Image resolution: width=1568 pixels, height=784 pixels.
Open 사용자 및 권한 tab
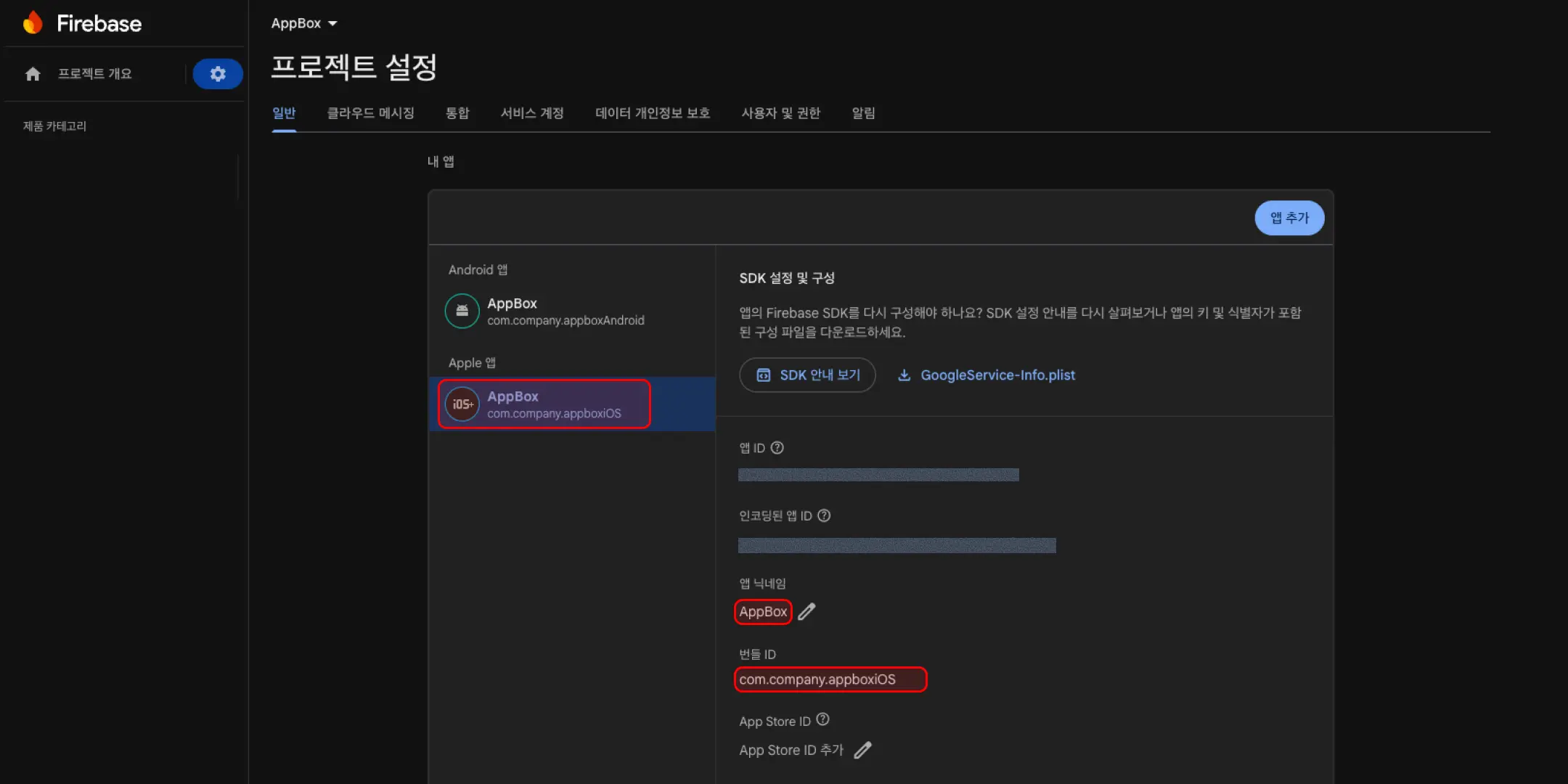781,113
